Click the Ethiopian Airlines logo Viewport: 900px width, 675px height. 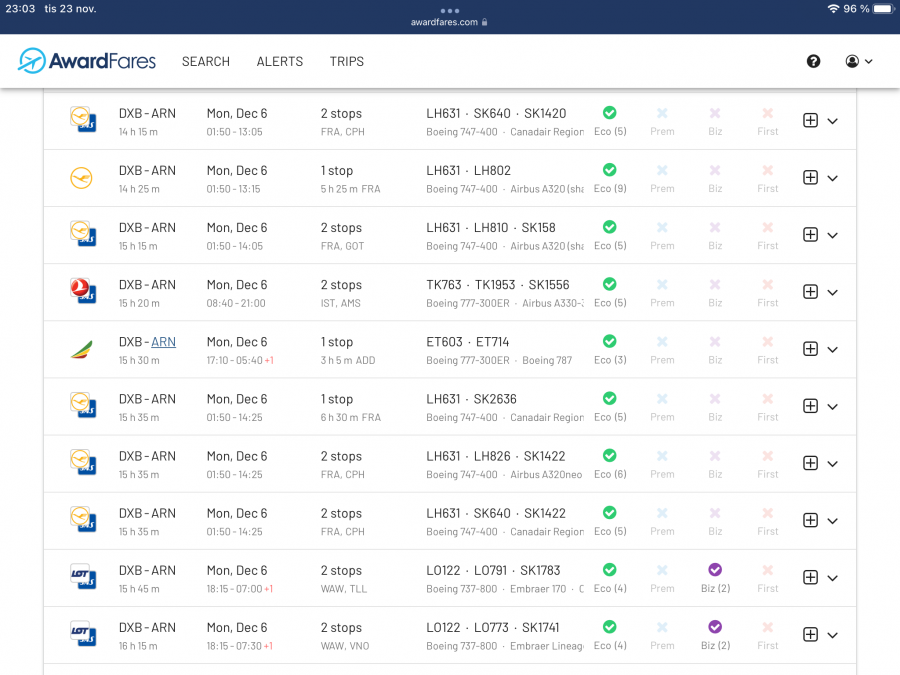pyautogui.click(x=81, y=349)
